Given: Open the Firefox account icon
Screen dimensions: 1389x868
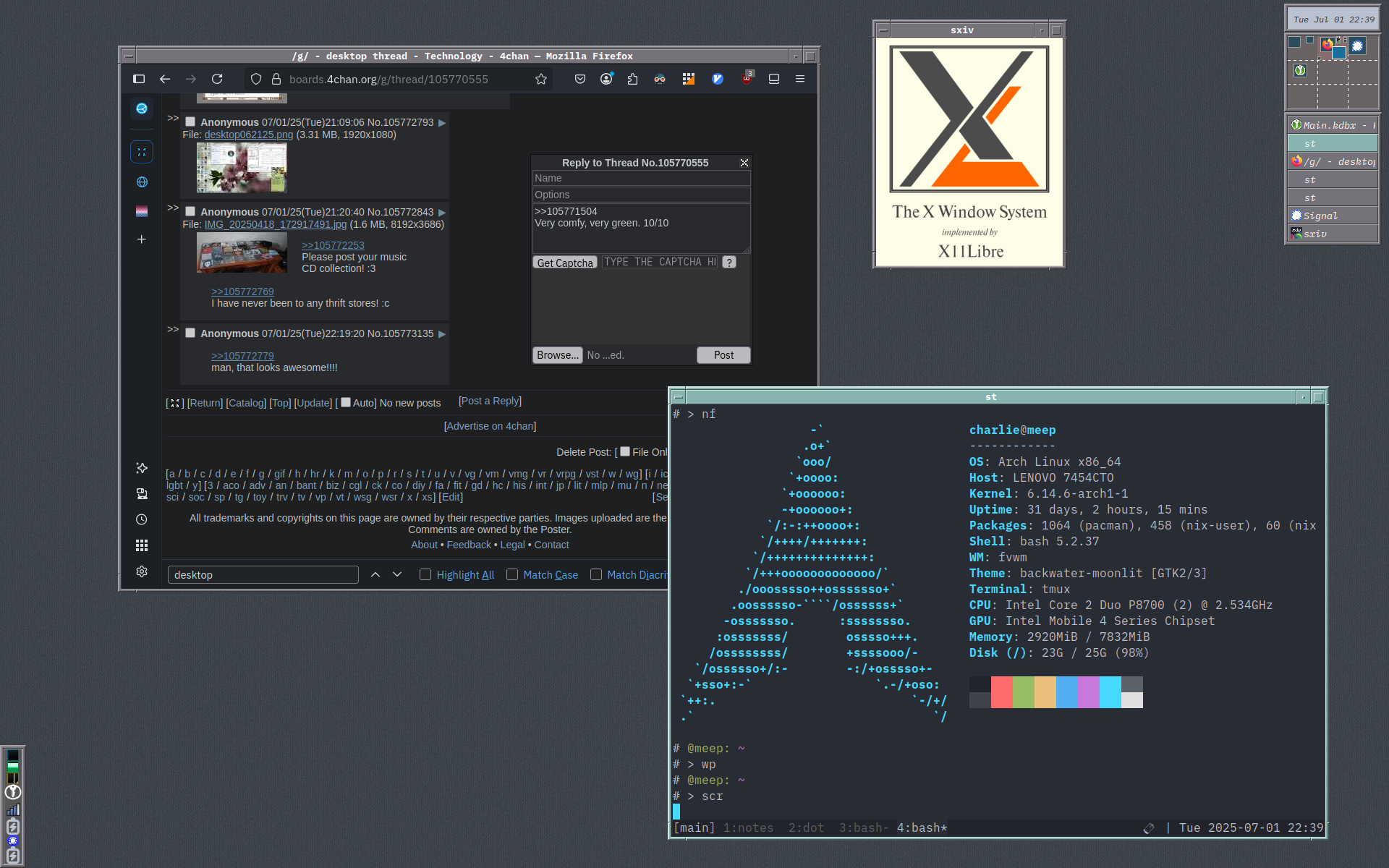Looking at the screenshot, I should pyautogui.click(x=606, y=79).
